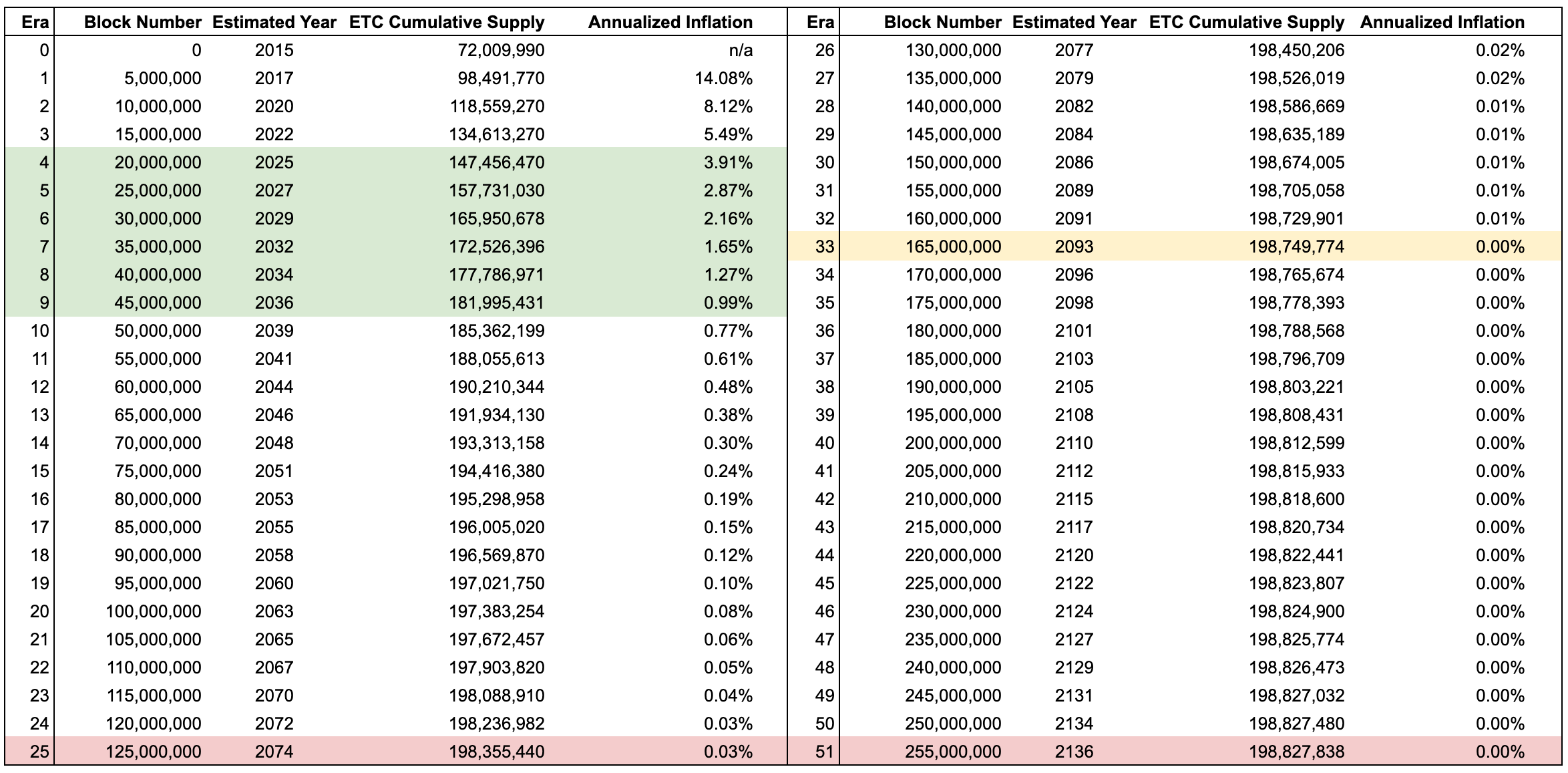Select supply cell 198,812,599

1297,443
